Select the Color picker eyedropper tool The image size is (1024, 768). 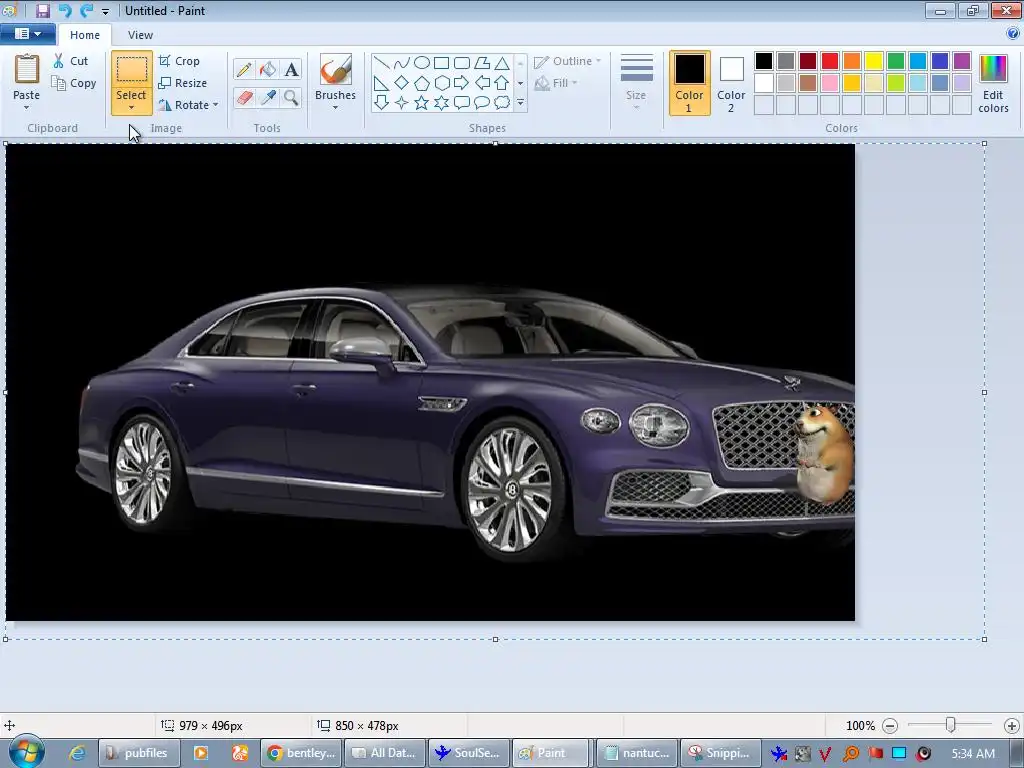coord(268,97)
